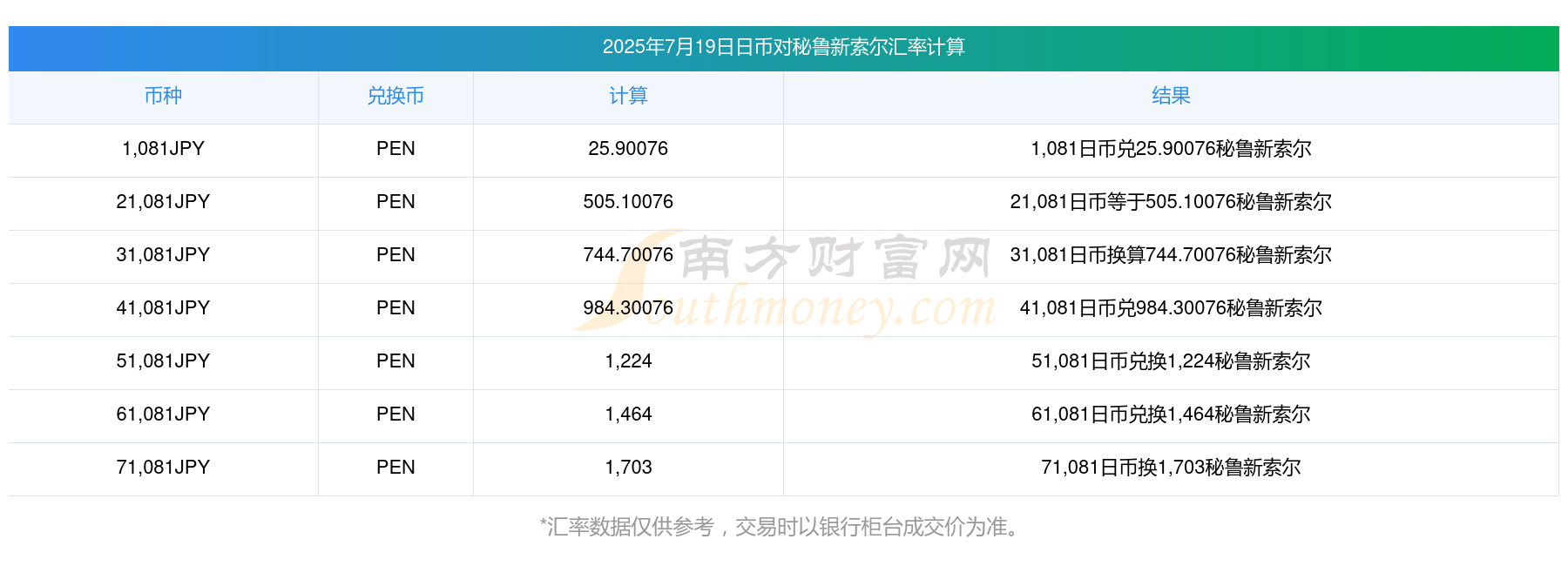Click PEN in the 71,081JPY row
This screenshot has height=566, width=1568.
pos(395,468)
